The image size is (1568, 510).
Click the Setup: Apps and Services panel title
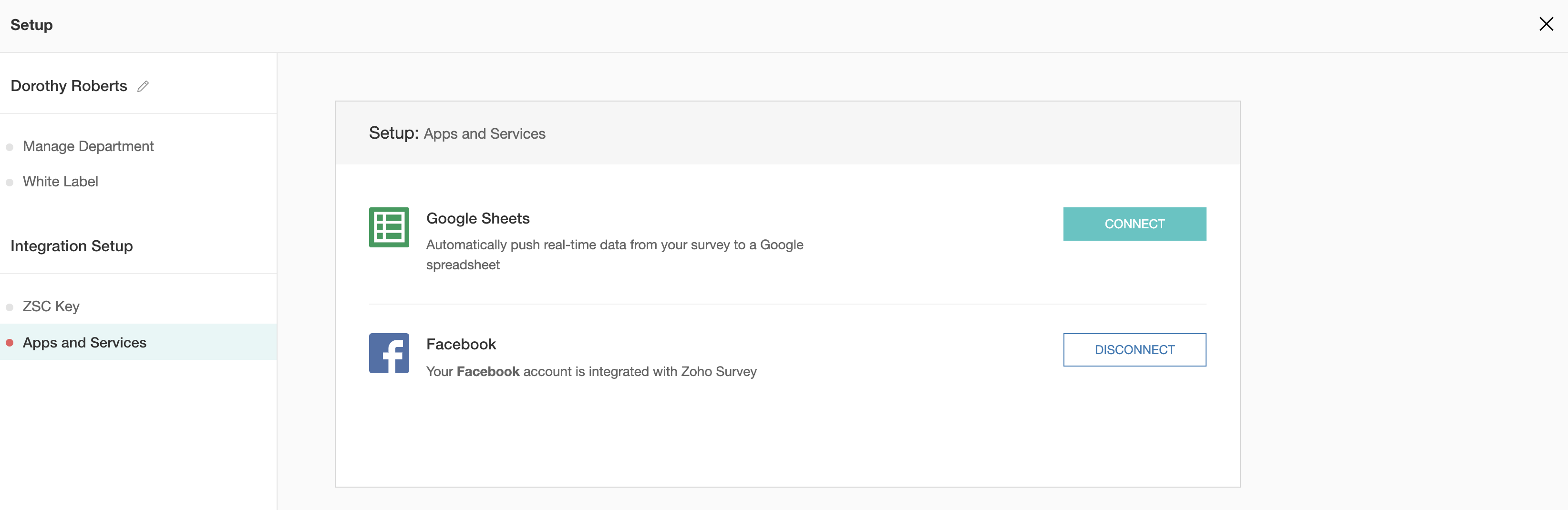click(456, 133)
